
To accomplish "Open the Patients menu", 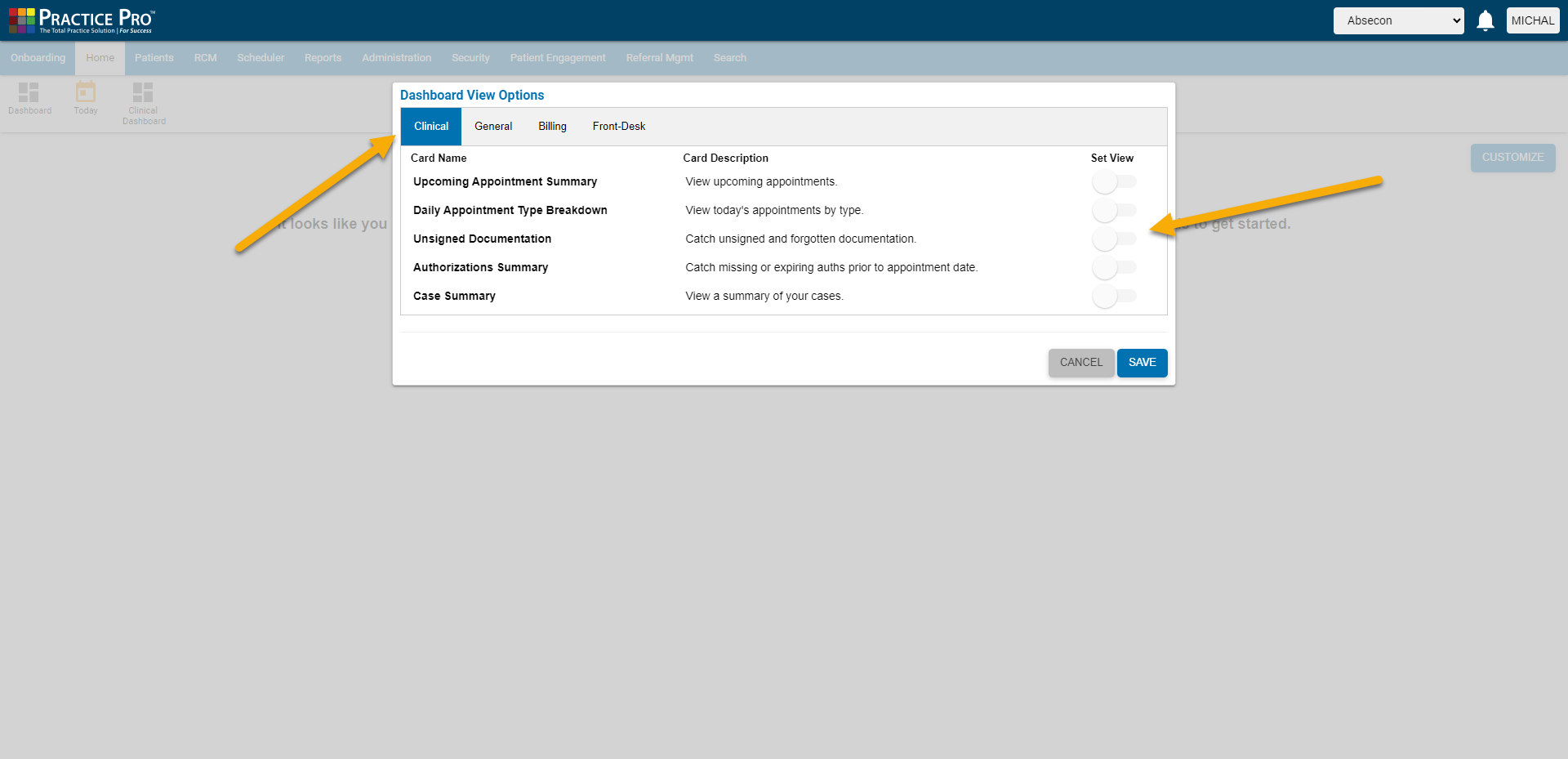I will point(154,57).
